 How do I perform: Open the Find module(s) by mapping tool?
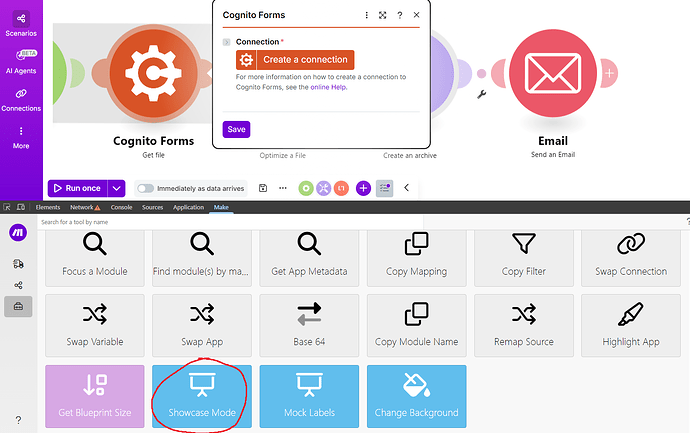(202, 258)
